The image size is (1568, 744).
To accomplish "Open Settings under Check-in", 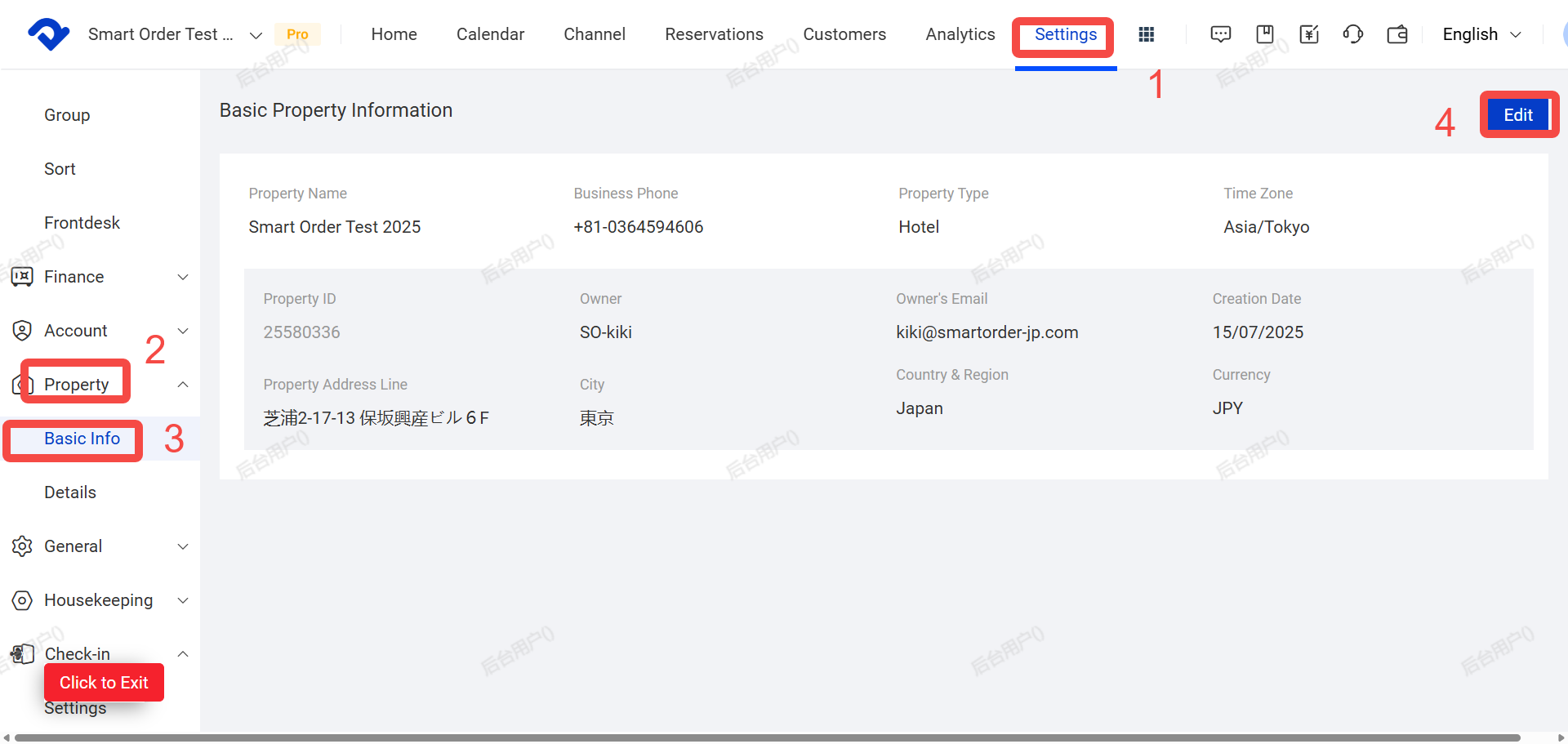I will (x=75, y=709).
